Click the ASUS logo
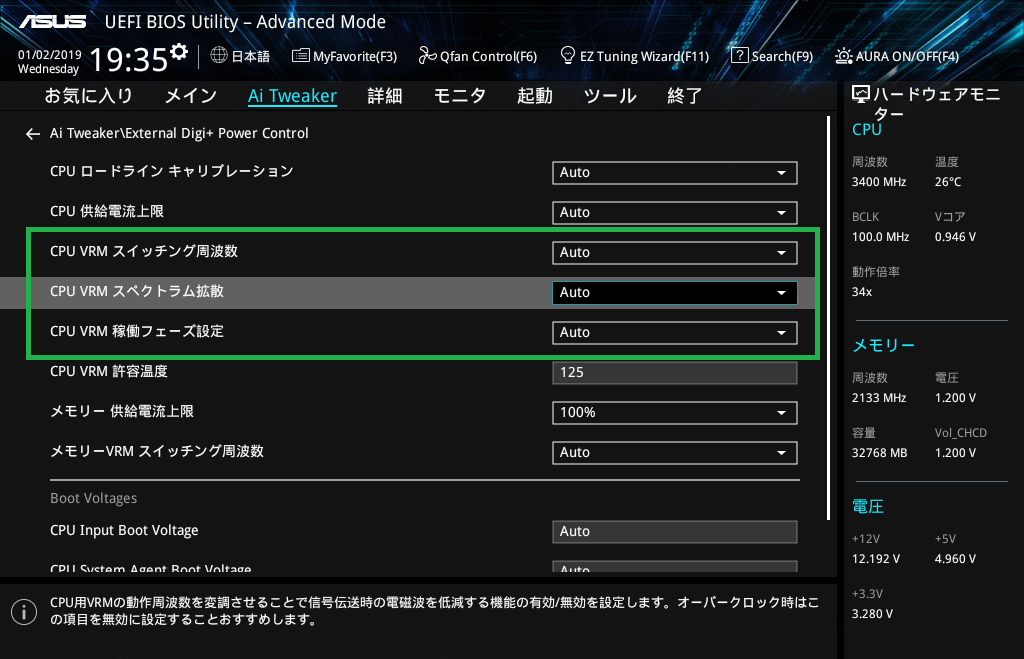The image size is (1024, 659). pos(52,22)
